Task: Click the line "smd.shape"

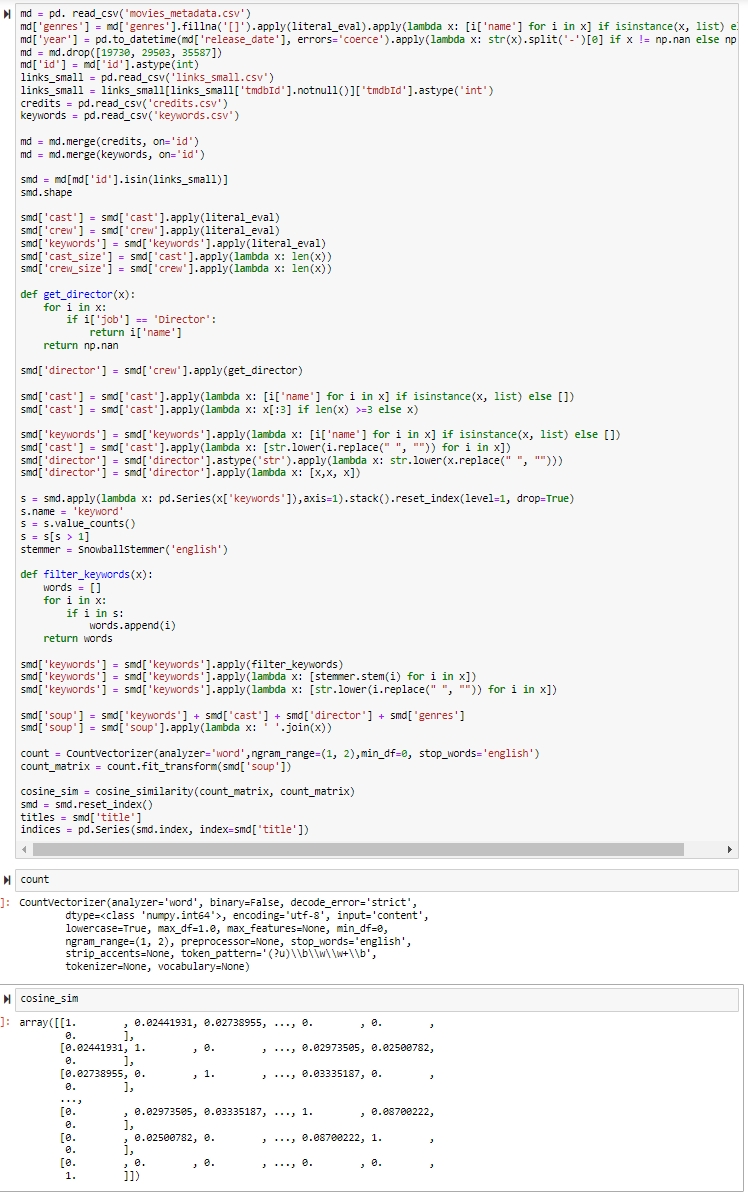Action: [x=47, y=192]
